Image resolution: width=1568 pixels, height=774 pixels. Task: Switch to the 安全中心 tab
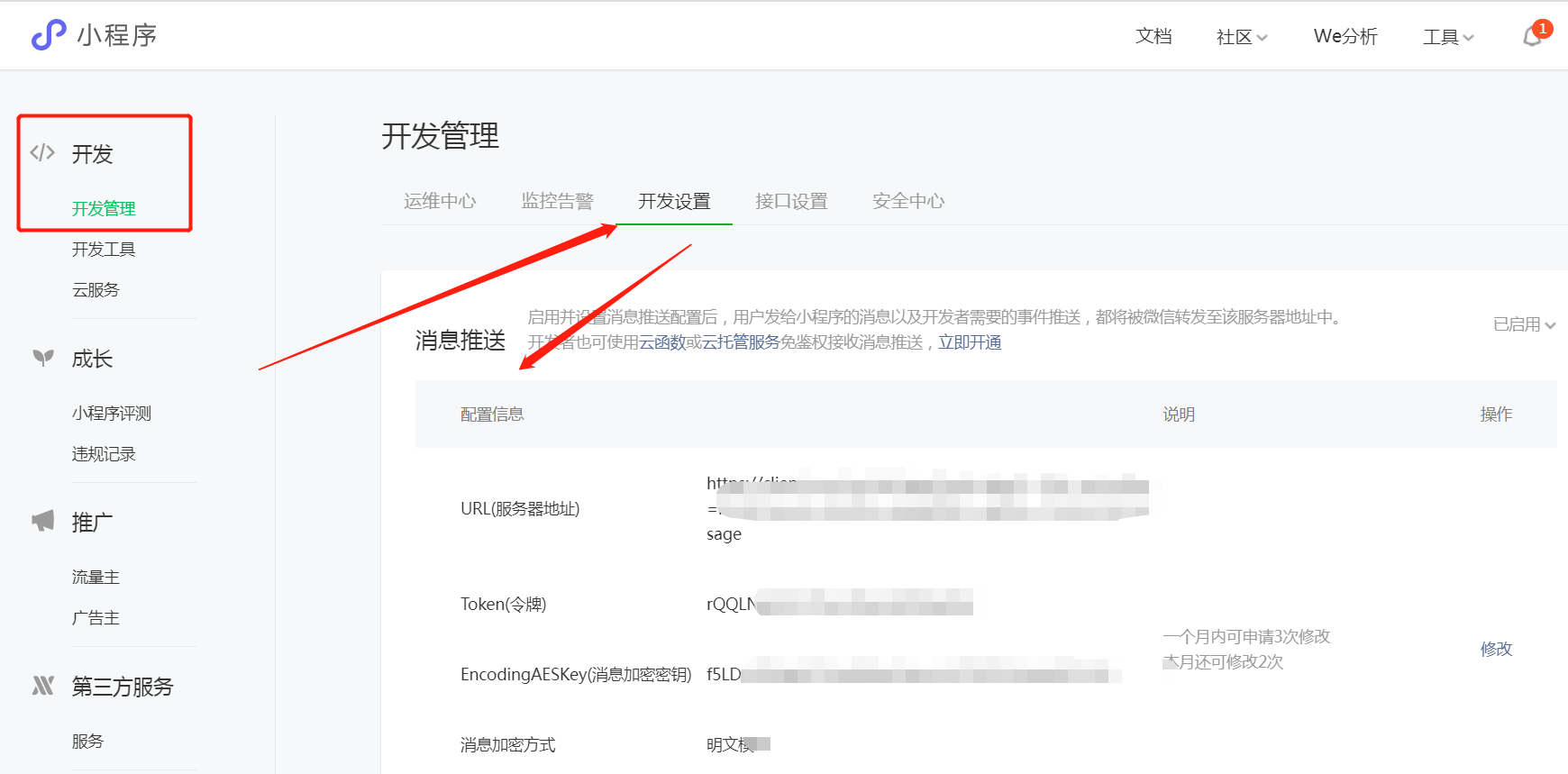pyautogui.click(x=908, y=201)
